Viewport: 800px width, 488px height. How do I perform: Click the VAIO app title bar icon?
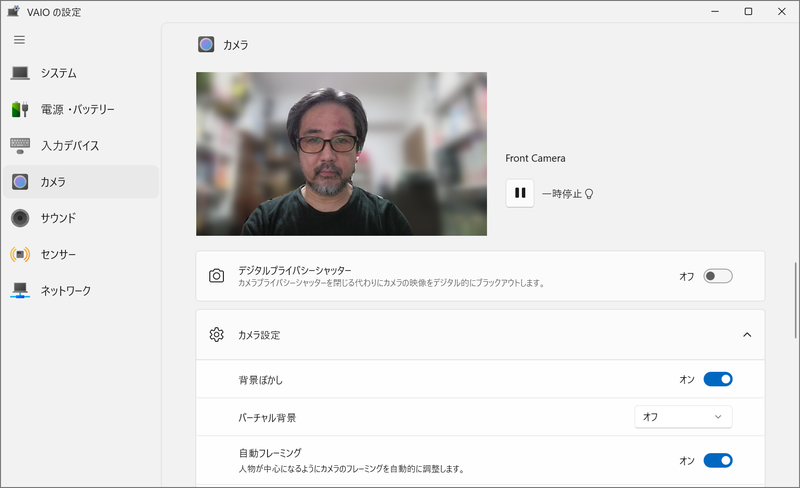pos(14,11)
